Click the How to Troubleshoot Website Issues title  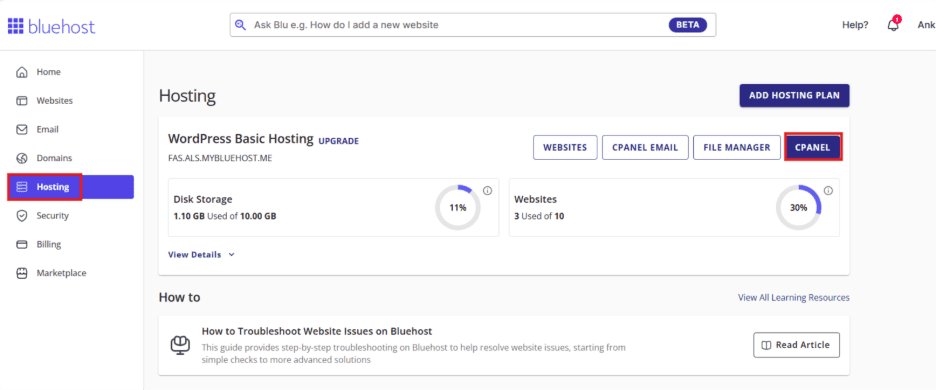coord(317,331)
